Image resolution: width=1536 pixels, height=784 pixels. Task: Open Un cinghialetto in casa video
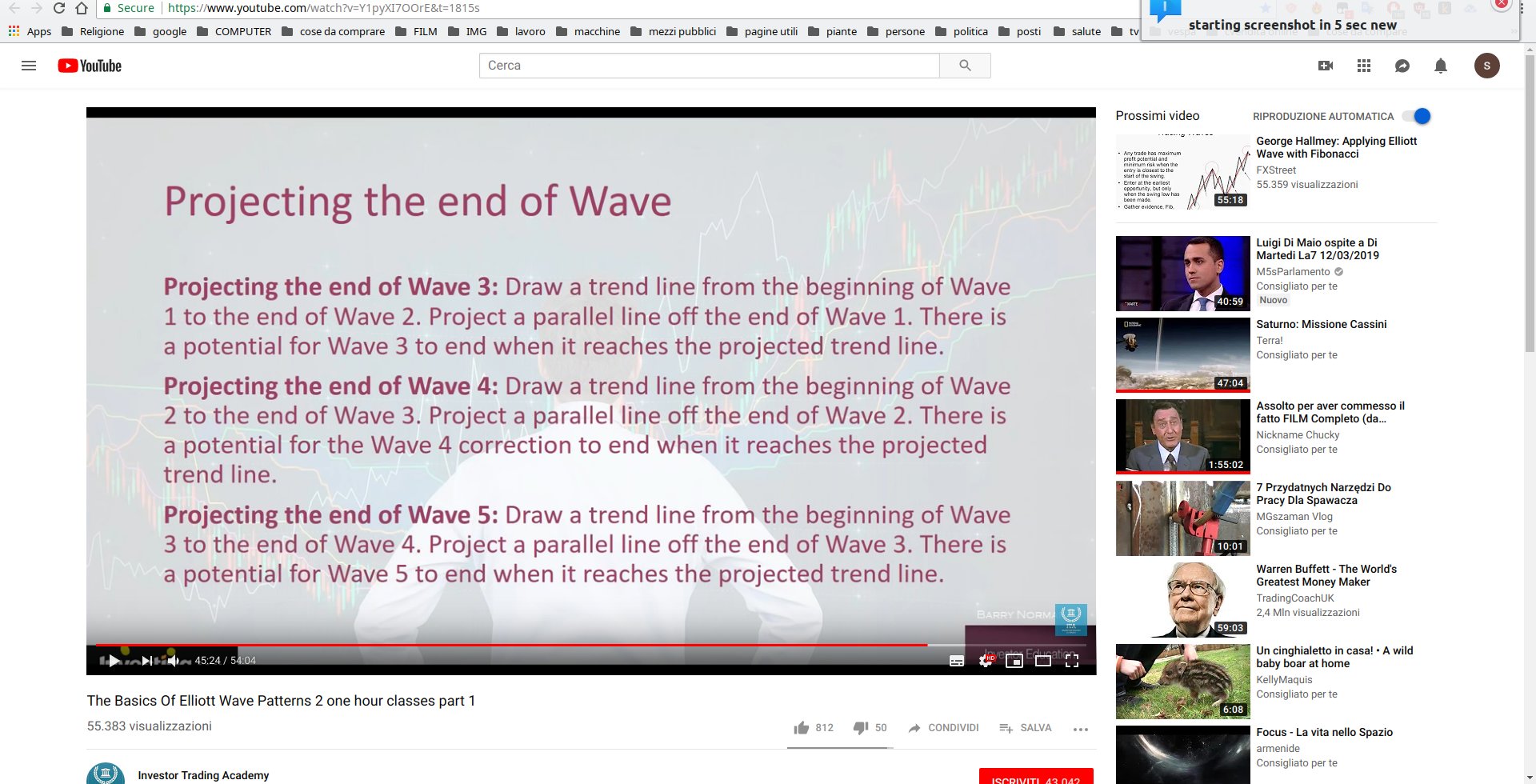[x=1334, y=657]
